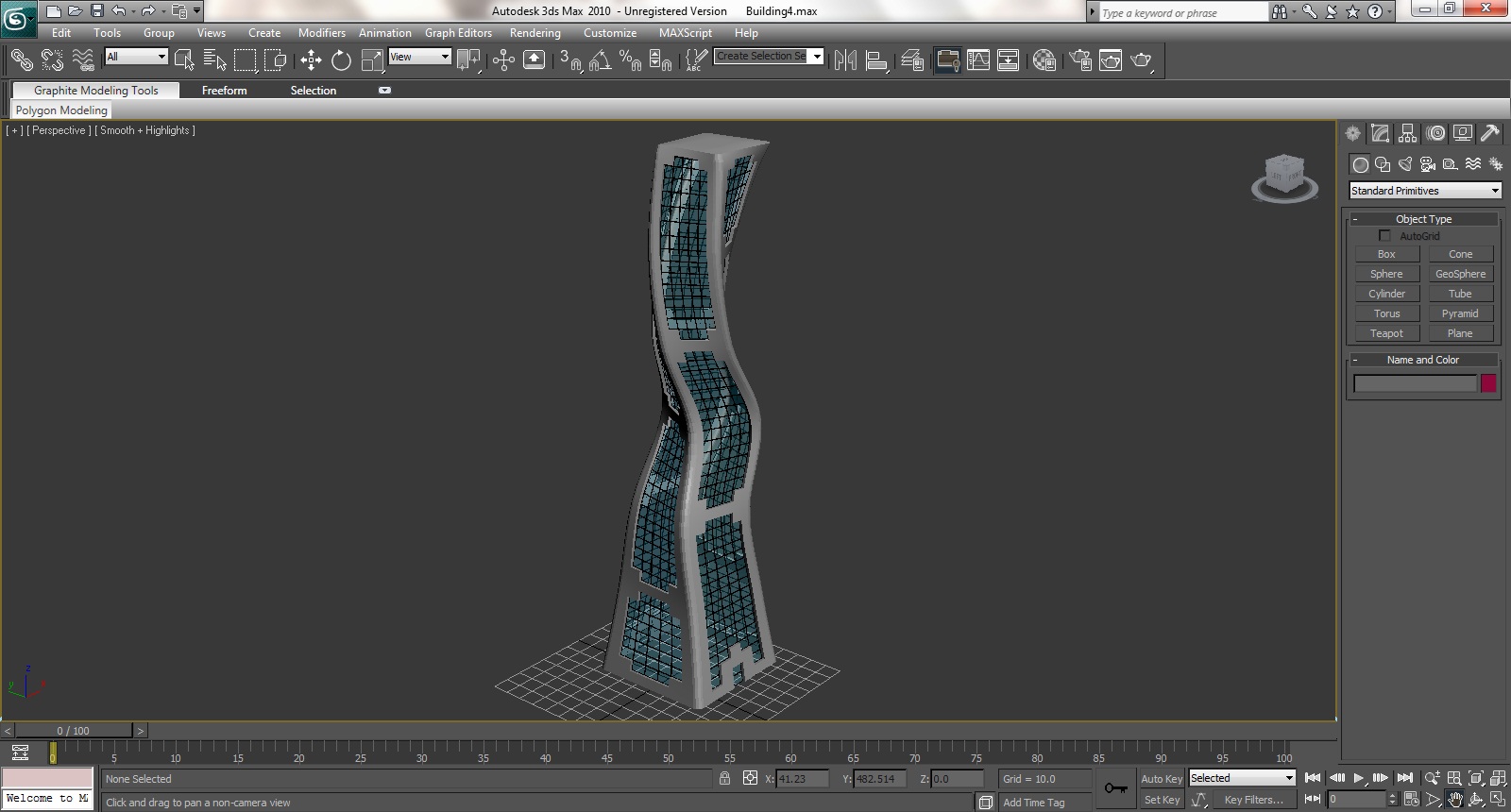1511x812 pixels.
Task: Click Use Pivot Point Center icon
Action: pyautogui.click(x=468, y=60)
